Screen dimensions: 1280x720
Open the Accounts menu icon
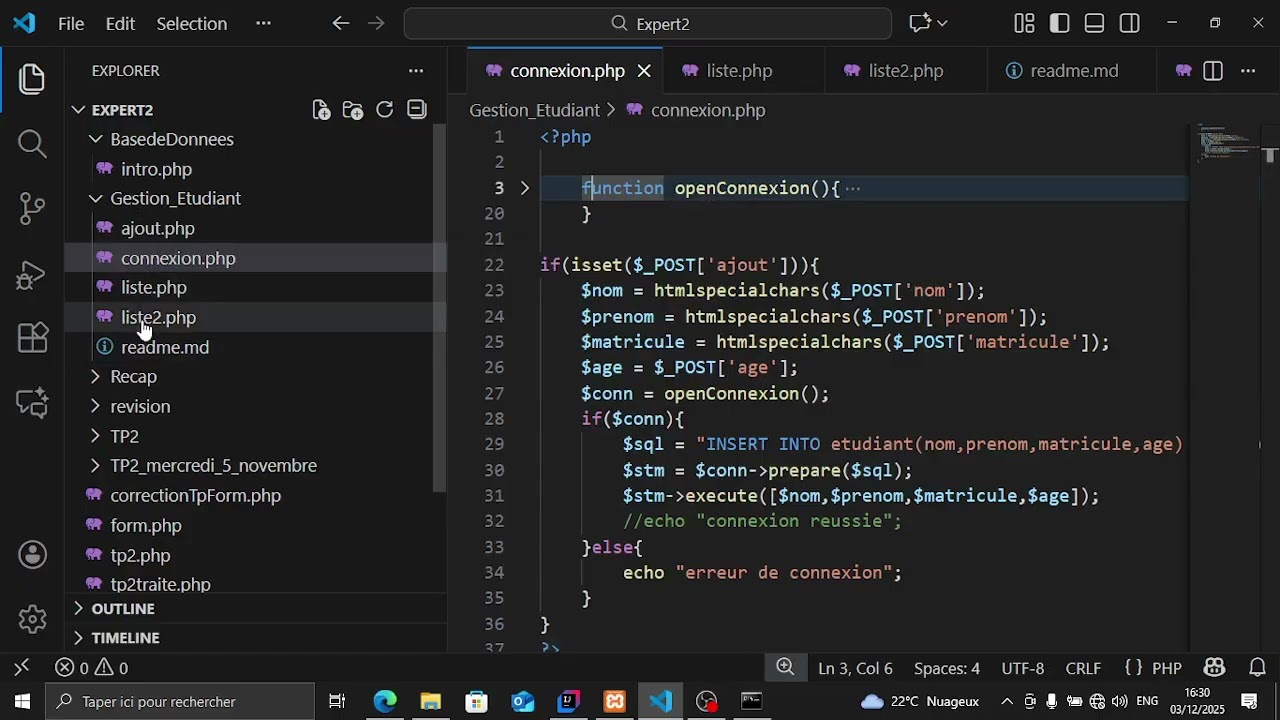click(32, 555)
